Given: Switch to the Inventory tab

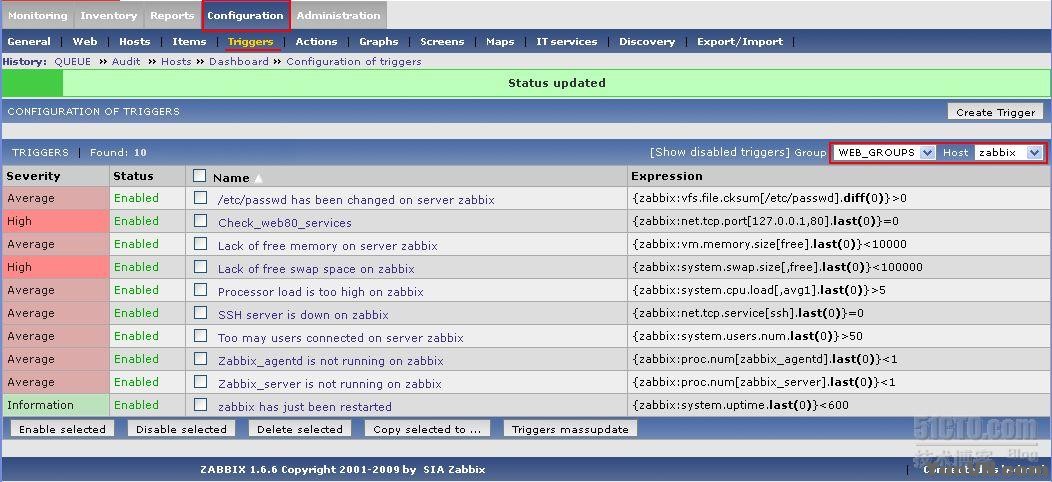Looking at the screenshot, I should pyautogui.click(x=109, y=15).
